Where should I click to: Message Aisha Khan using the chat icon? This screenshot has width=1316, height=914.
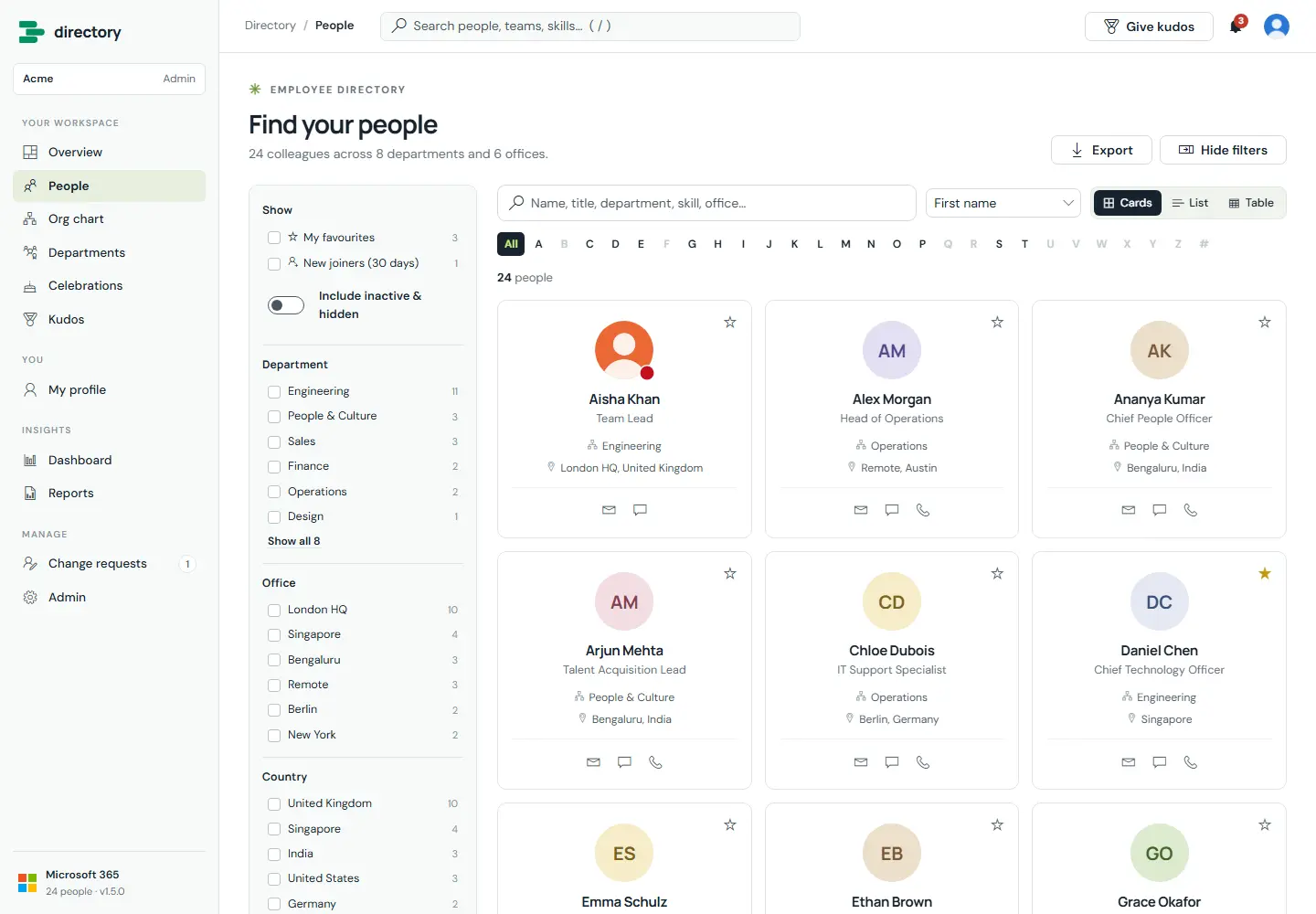[640, 510]
